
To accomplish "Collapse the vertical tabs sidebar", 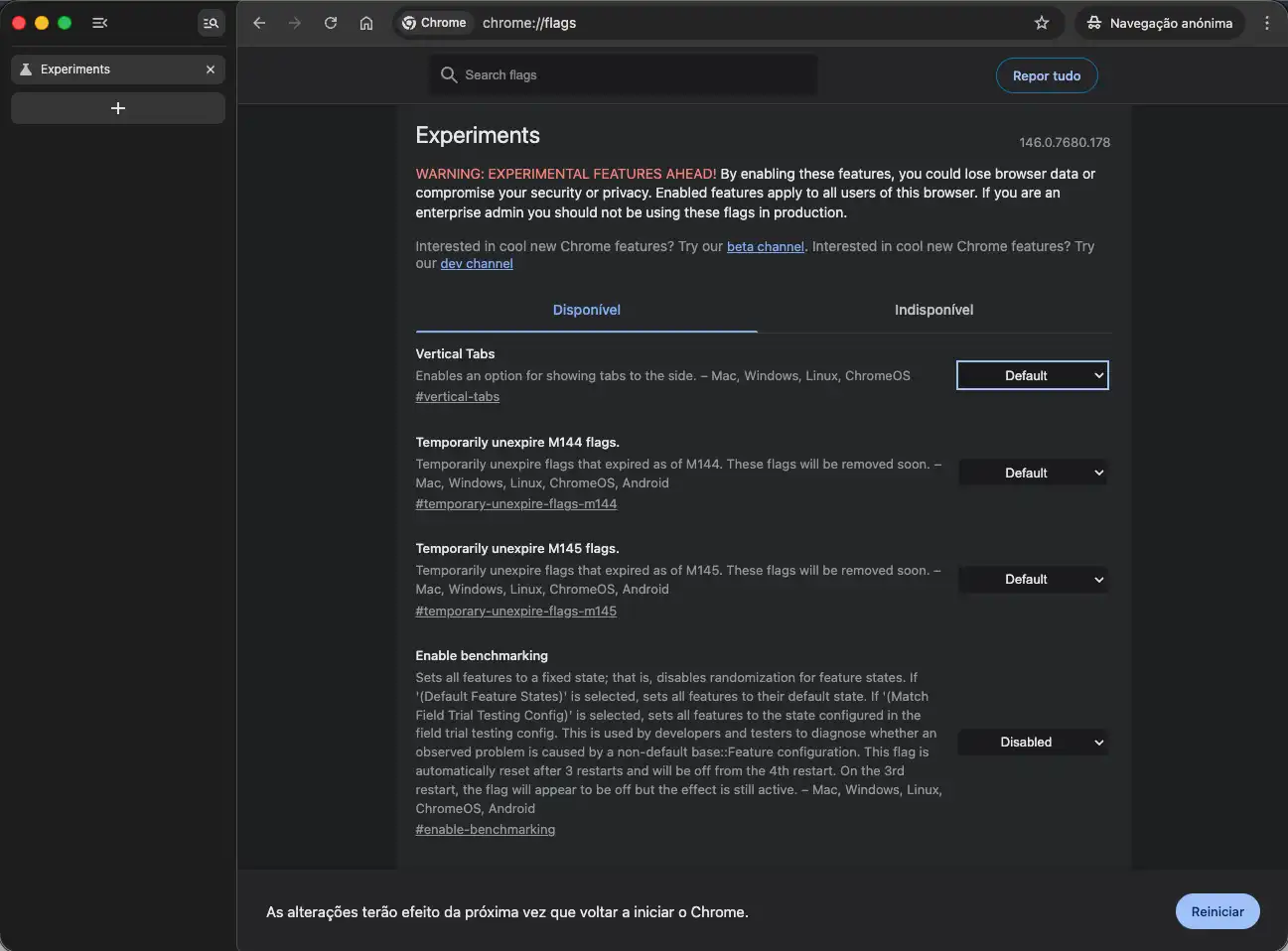I will pos(100,23).
